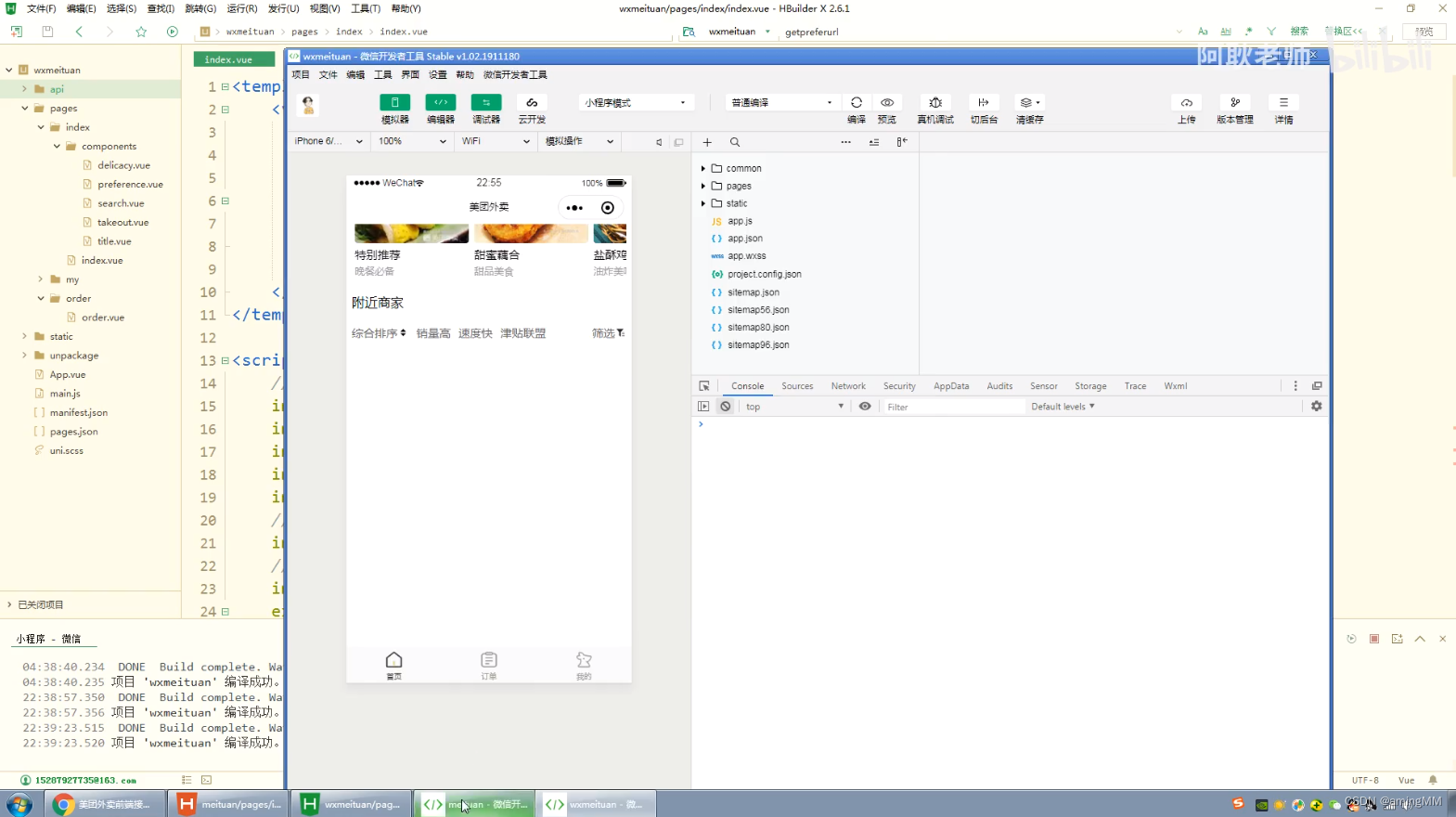The height and width of the screenshot is (817, 1456).
Task: Click HBuilder save icon
Action: pyautogui.click(x=47, y=32)
